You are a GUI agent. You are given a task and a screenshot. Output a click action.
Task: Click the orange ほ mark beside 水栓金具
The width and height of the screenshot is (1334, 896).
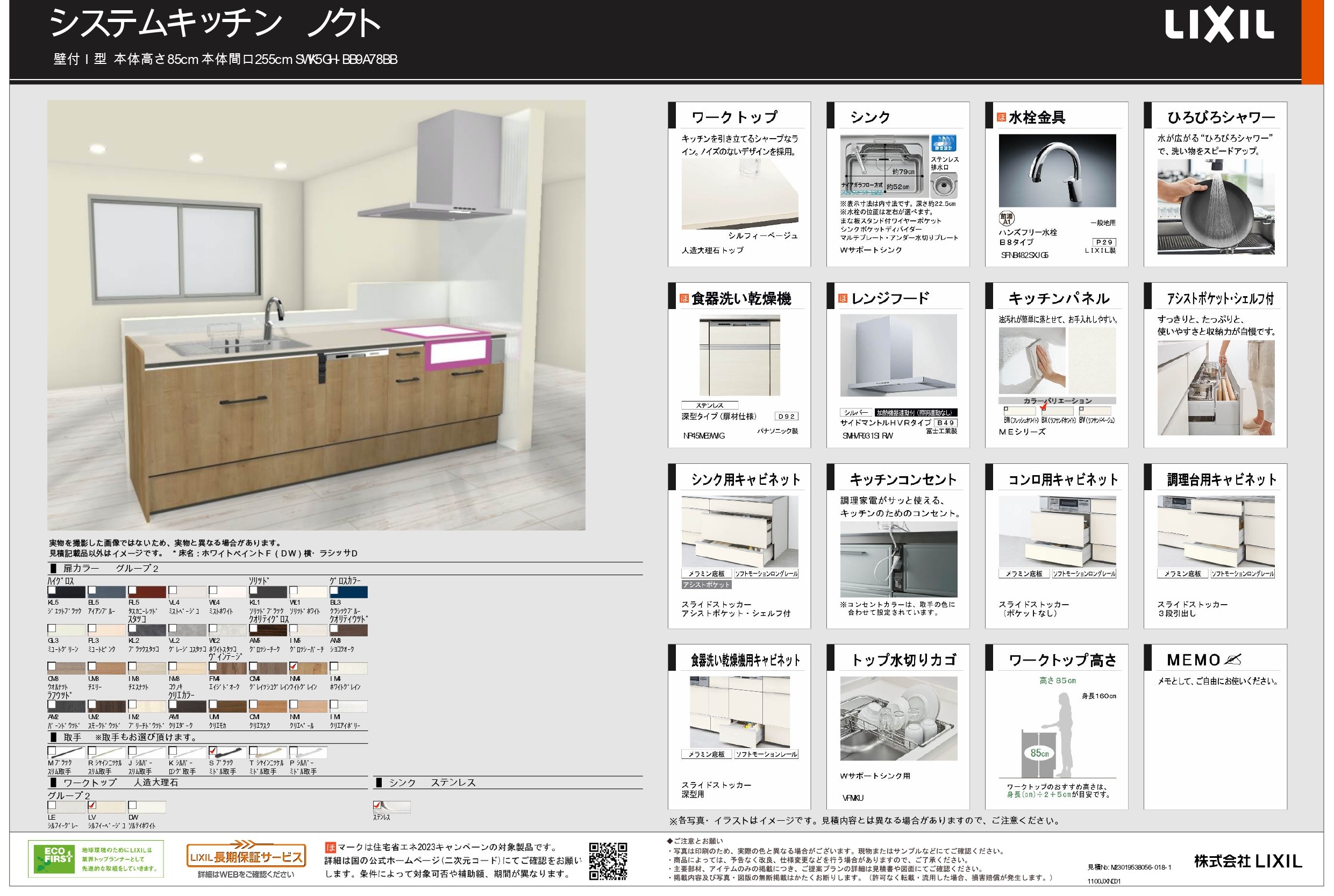(x=1001, y=117)
